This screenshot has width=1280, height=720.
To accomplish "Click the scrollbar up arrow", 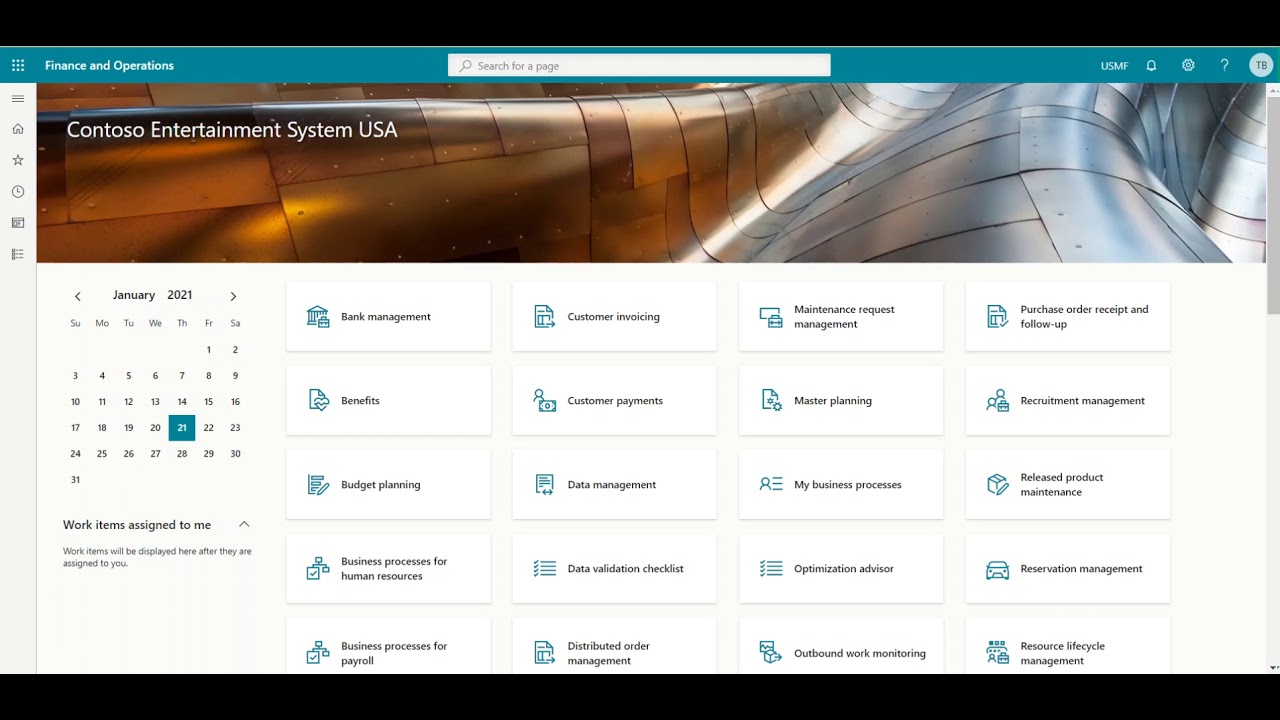I will [x=1273, y=89].
